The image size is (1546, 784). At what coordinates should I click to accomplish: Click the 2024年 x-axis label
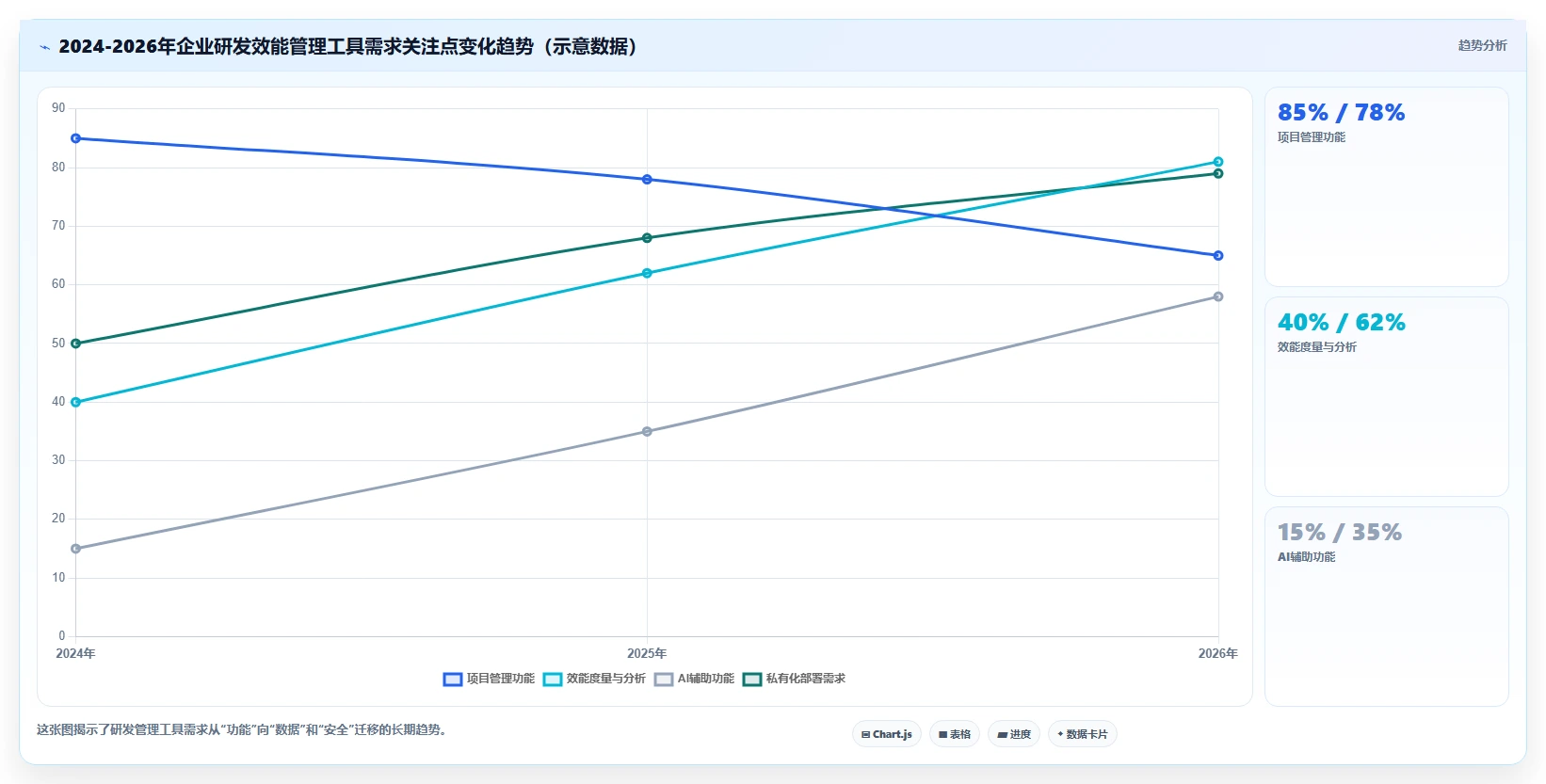75,653
